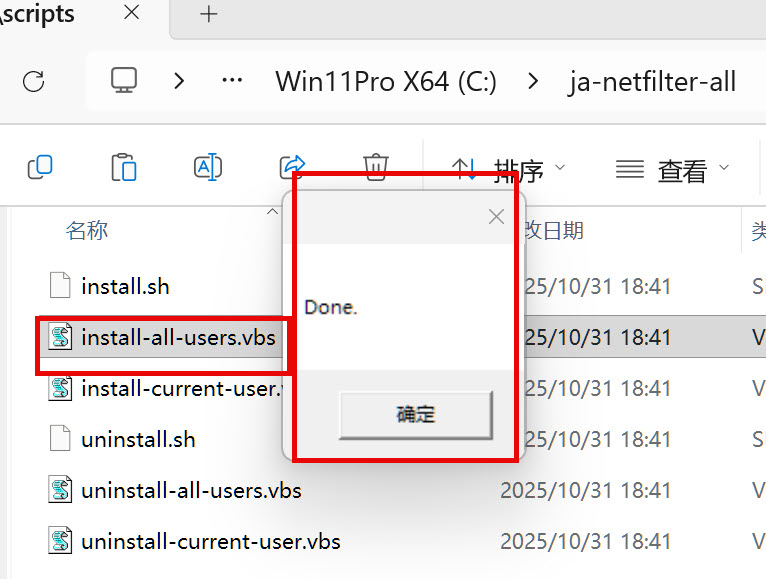
Task: Click the Copy icon in toolbar
Action: (40, 167)
